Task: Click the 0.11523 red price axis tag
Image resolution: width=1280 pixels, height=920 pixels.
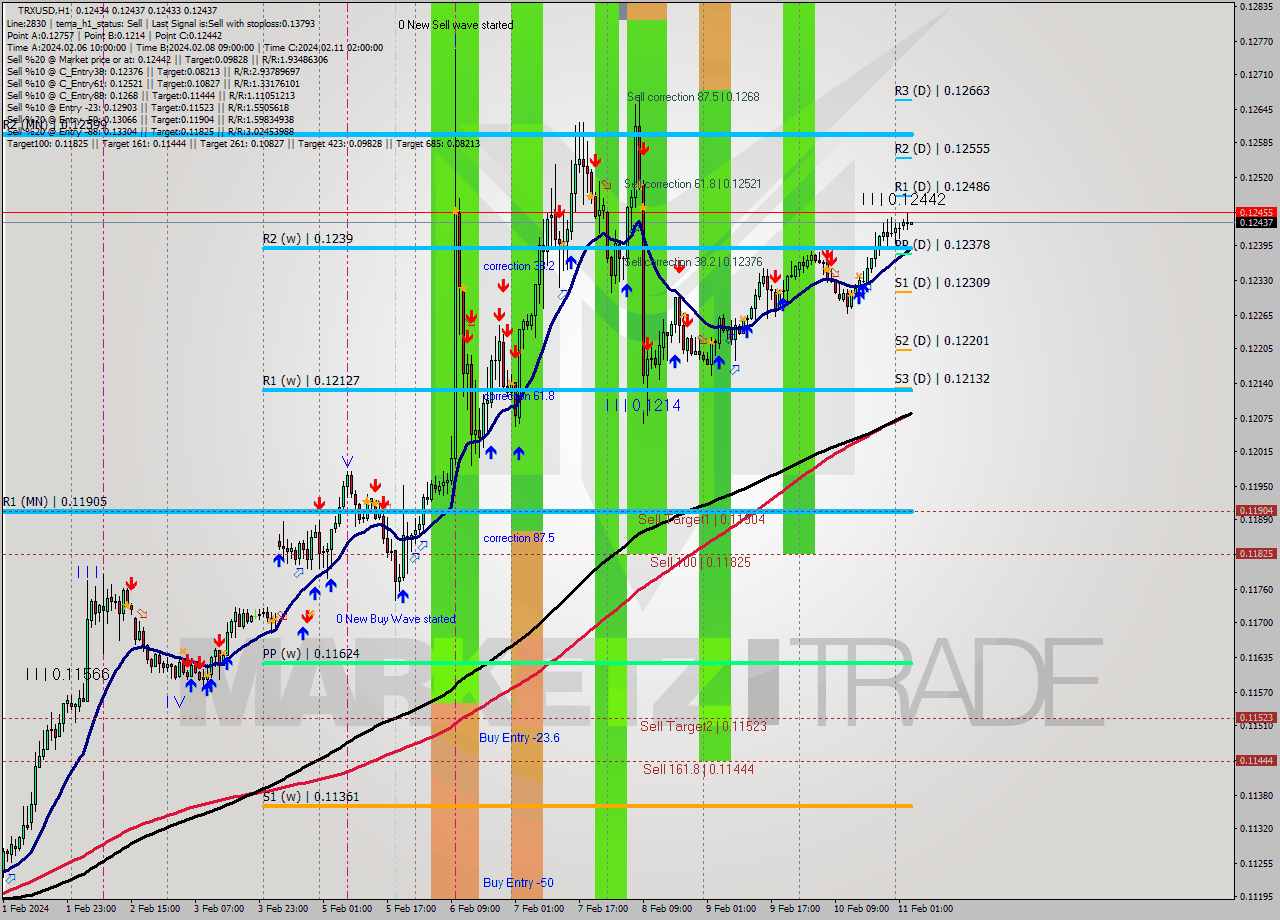Action: point(1256,717)
